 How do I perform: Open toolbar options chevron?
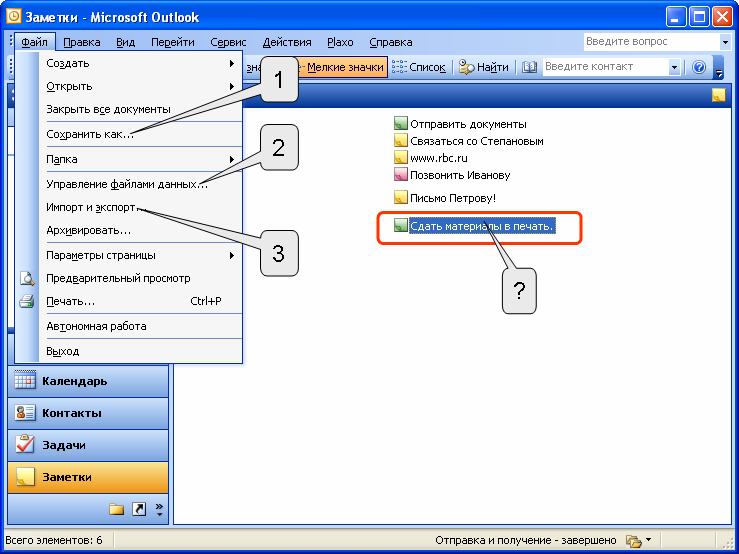(x=719, y=68)
